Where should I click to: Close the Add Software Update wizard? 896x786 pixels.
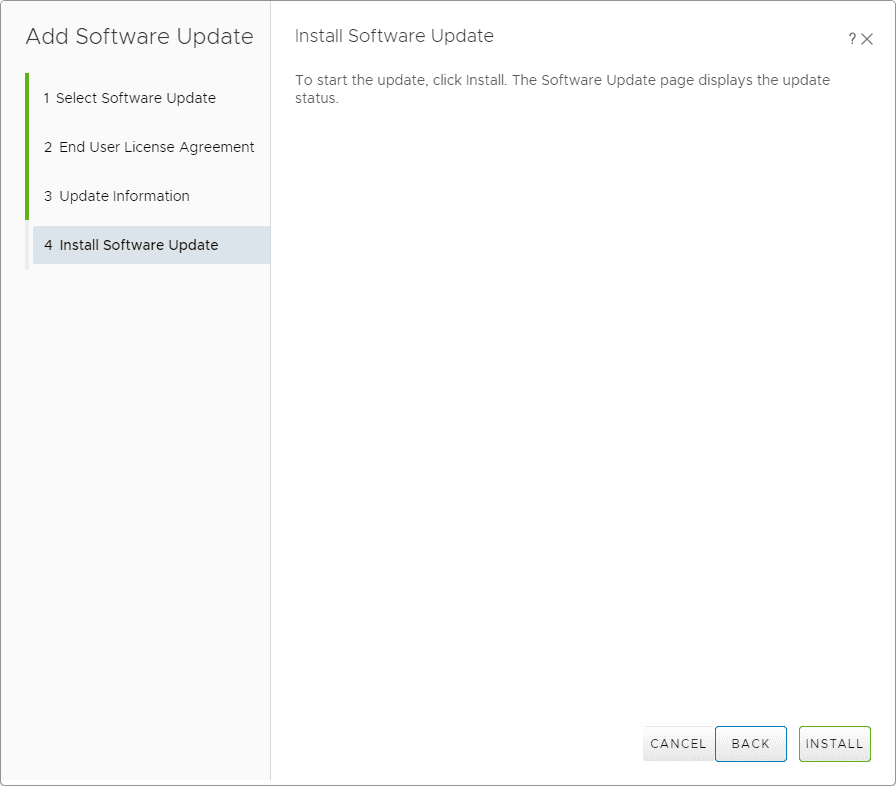click(x=868, y=38)
